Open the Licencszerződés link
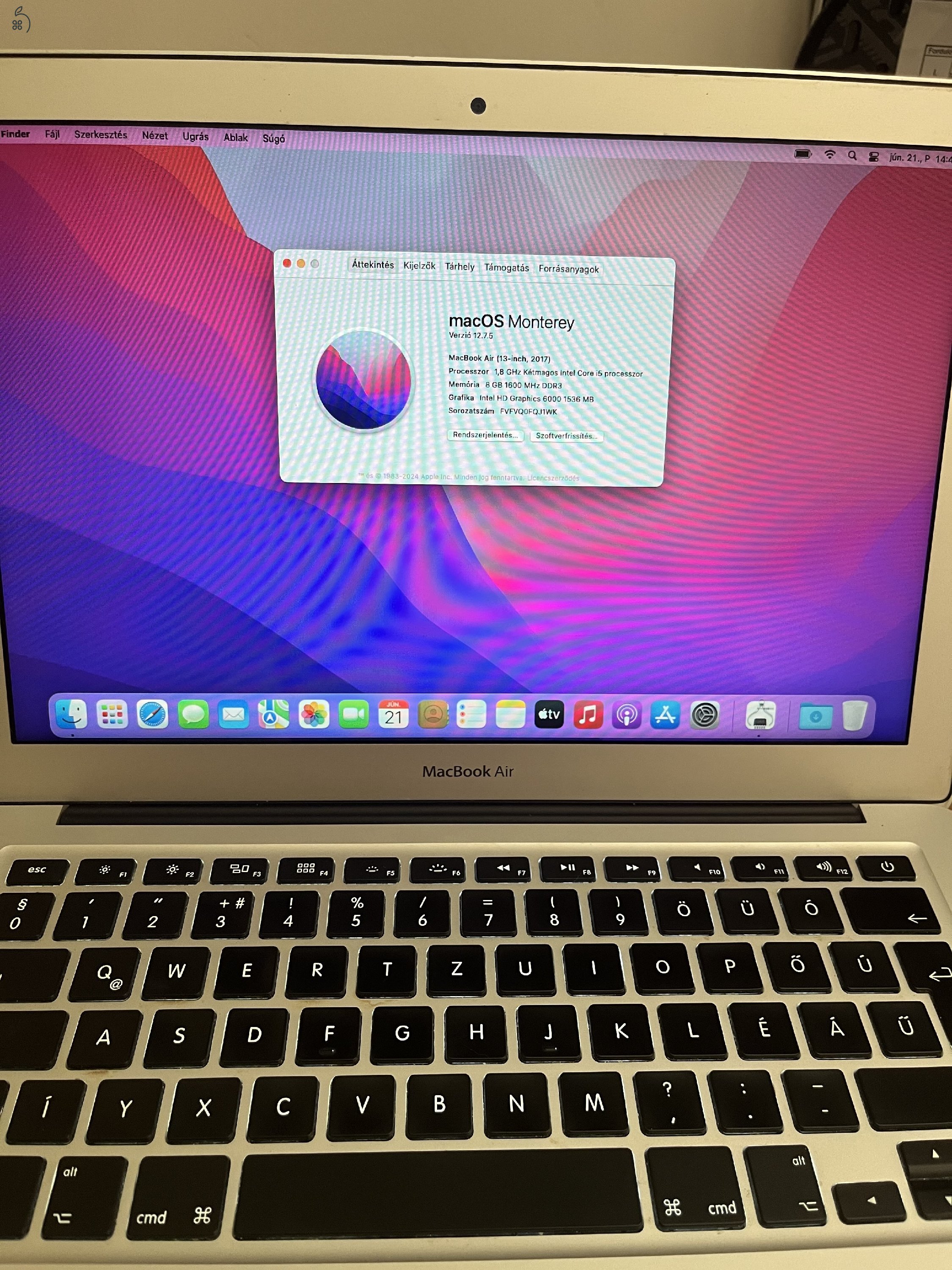Viewport: 952px width, 1270px height. pyautogui.click(x=553, y=478)
